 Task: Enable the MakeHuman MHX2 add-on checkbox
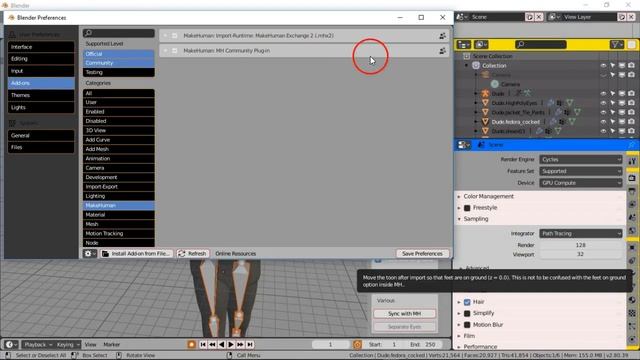tap(175, 36)
